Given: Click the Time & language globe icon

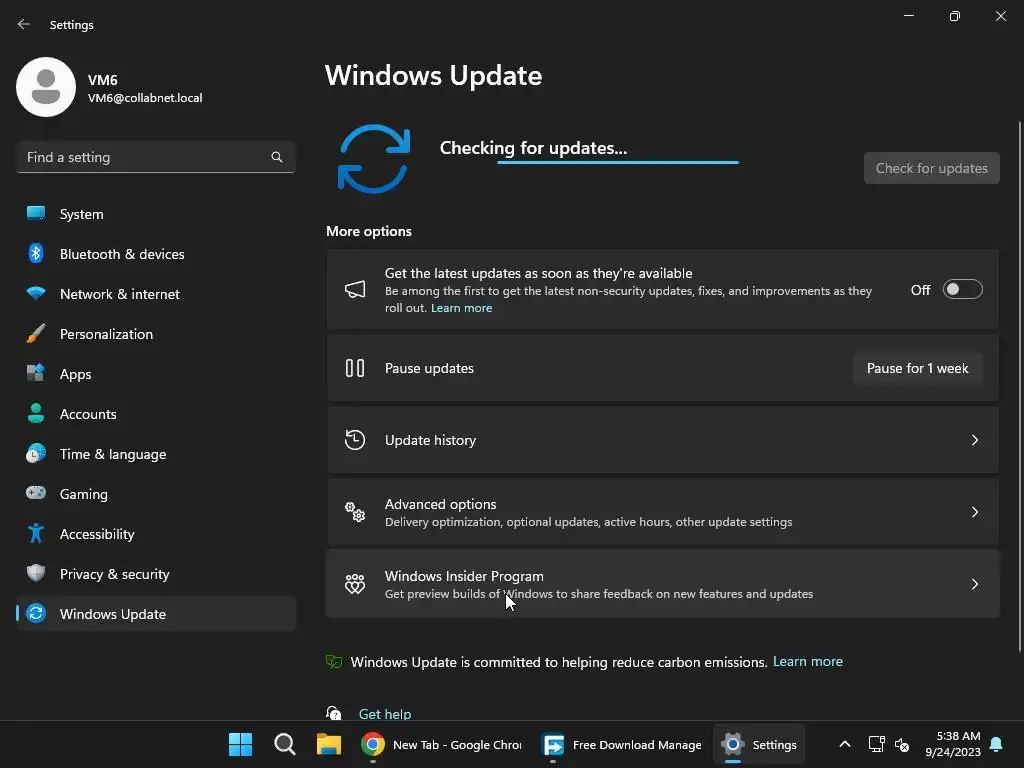Looking at the screenshot, I should tap(36, 453).
